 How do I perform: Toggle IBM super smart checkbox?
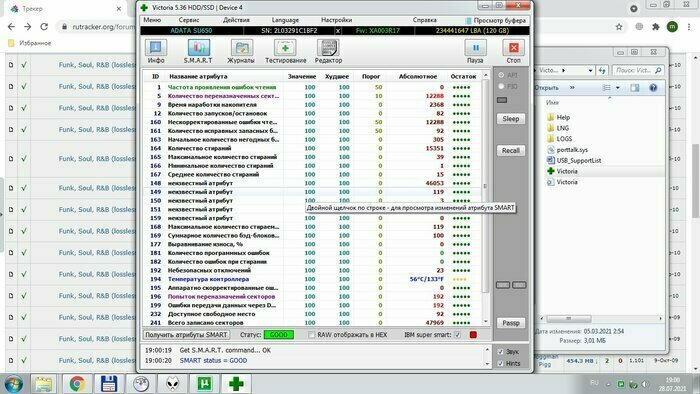(457, 335)
